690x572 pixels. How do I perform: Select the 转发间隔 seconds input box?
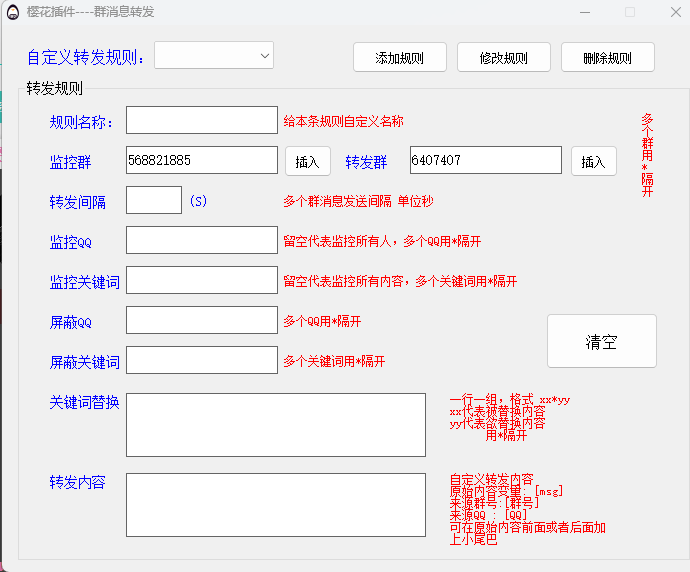(x=154, y=200)
